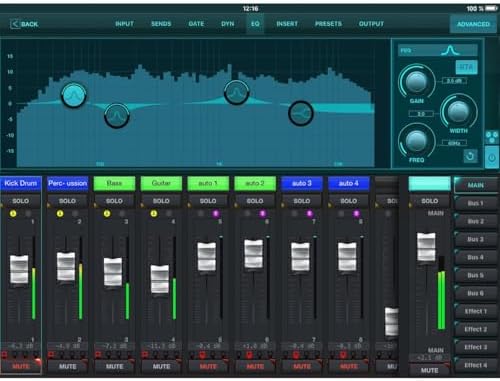Open the PRESETS tab
This screenshot has height=381, width=500.
tap(328, 24)
